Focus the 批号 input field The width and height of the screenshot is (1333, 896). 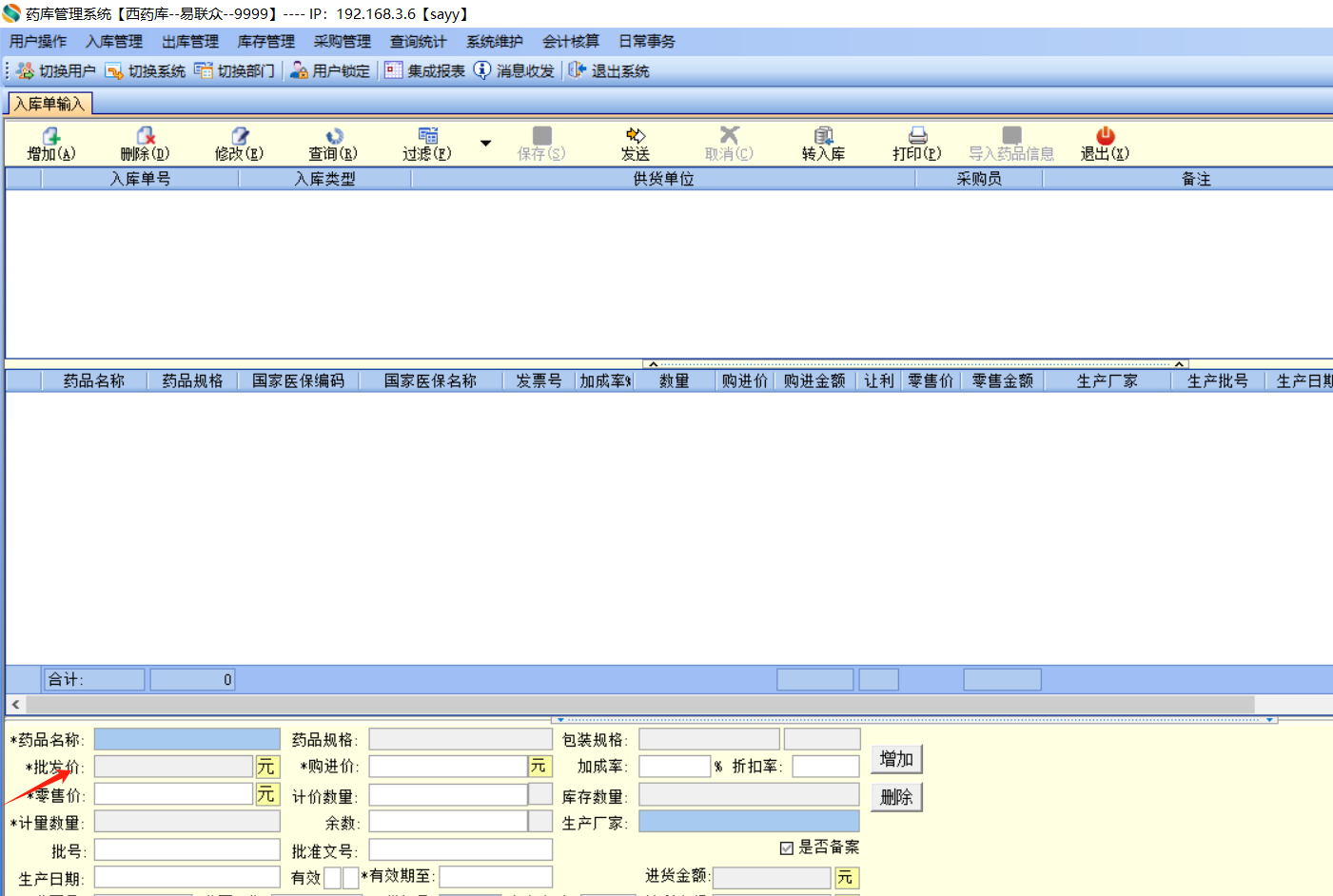point(187,850)
